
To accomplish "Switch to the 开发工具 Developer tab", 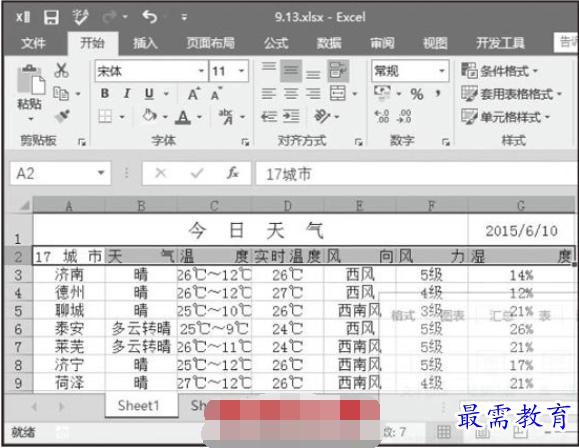I will (500, 43).
